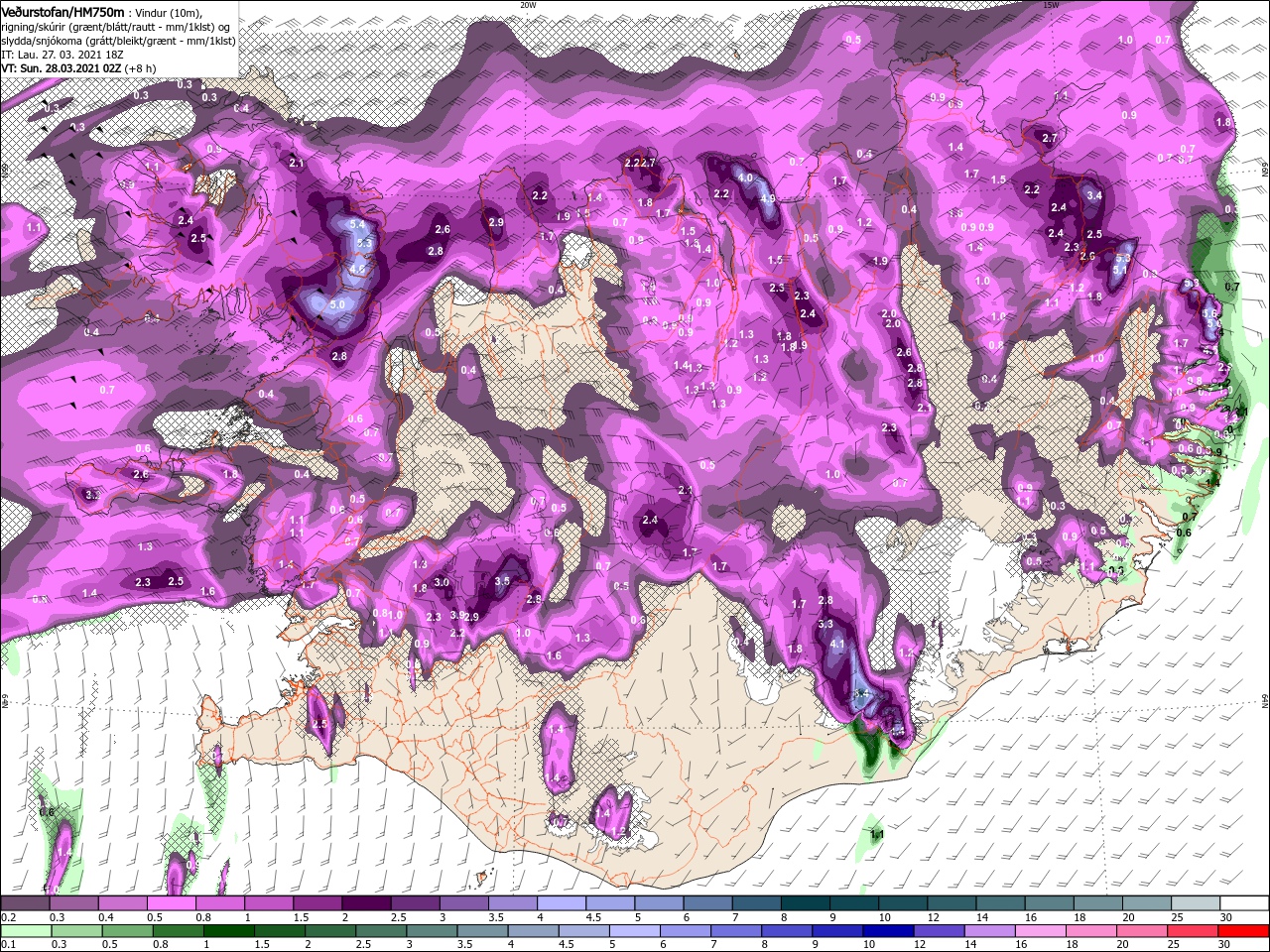Click the 'VT: Sun. 28.03.2021 02Z' valid time
This screenshot has height=952, width=1270.
61,68
